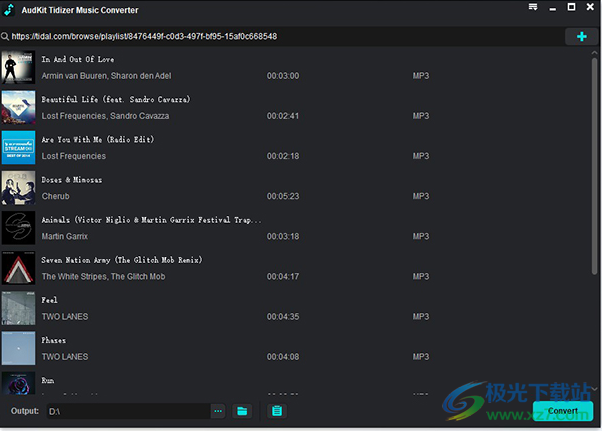Viewport: 602px width, 431px height.
Task: Click track title Phases
Action: [54, 340]
